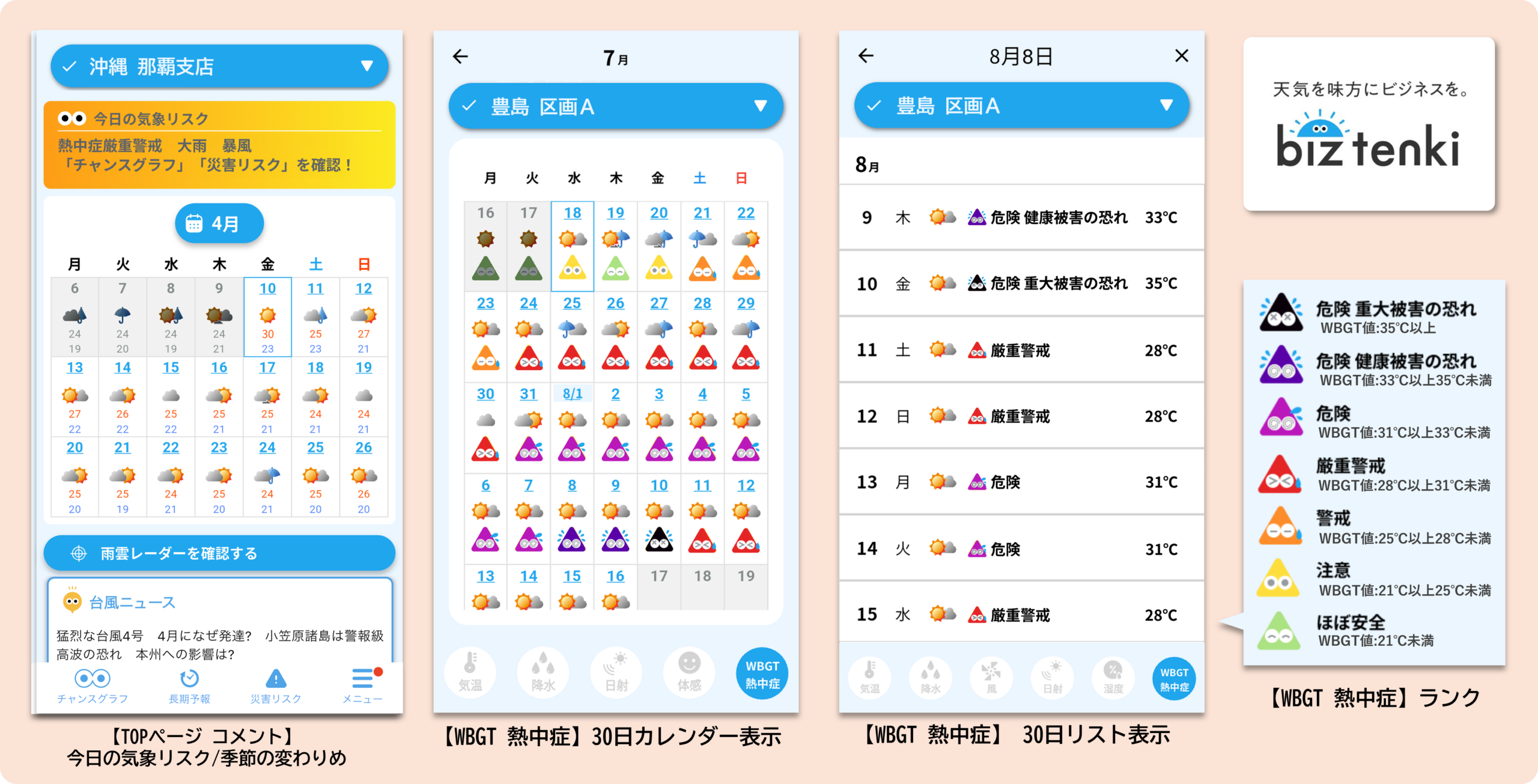Select the 降水 (precipitation) icon in the calendar view
Screen dimensions: 1538x784
pos(543,673)
